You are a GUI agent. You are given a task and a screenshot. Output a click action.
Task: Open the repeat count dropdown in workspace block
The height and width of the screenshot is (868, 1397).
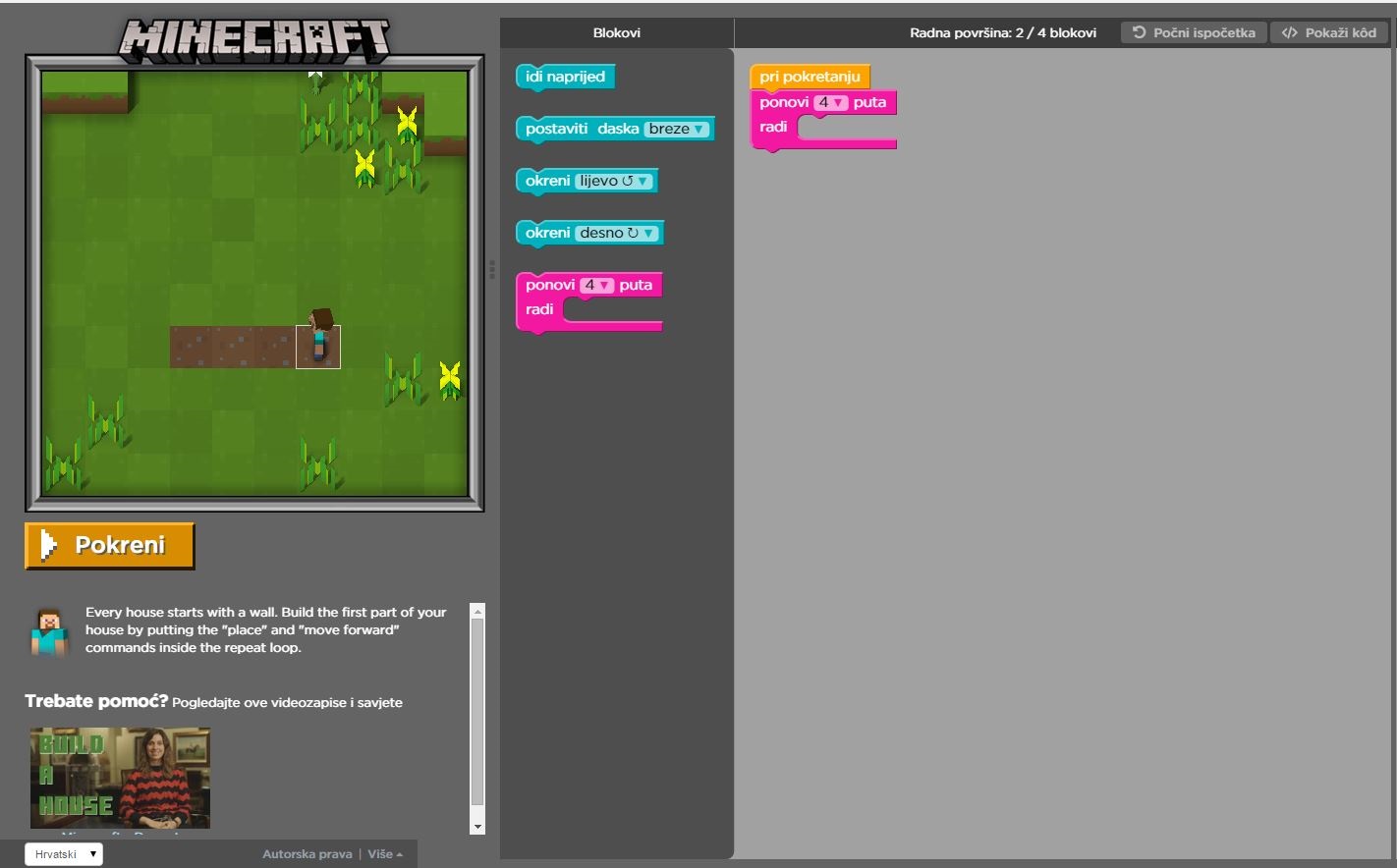830,102
